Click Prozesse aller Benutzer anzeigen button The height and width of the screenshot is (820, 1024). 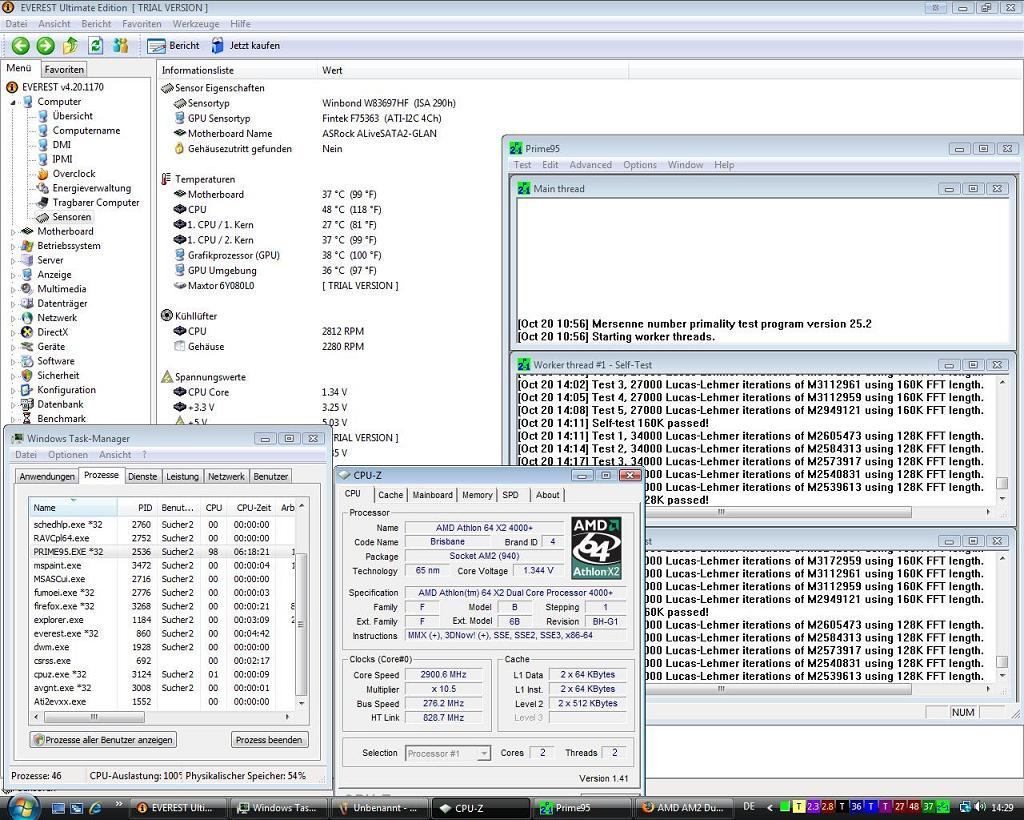(x=104, y=740)
